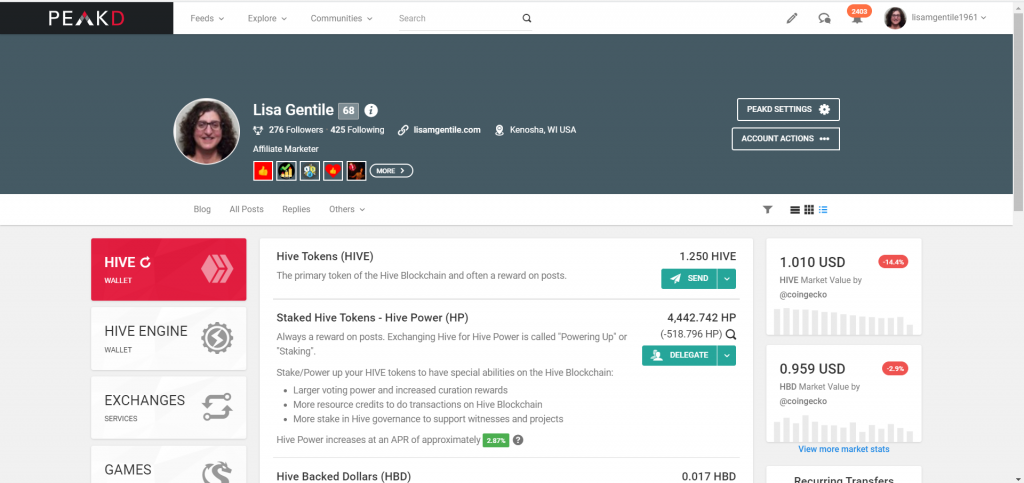Click Kenosha, WI USA location text
The height and width of the screenshot is (483, 1024).
tap(543, 130)
